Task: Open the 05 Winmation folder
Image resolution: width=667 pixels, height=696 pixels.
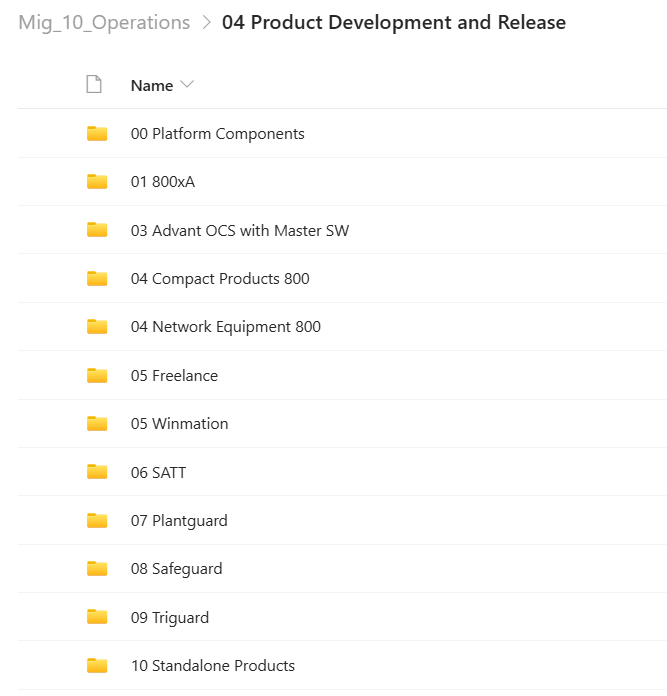Action: click(x=179, y=423)
